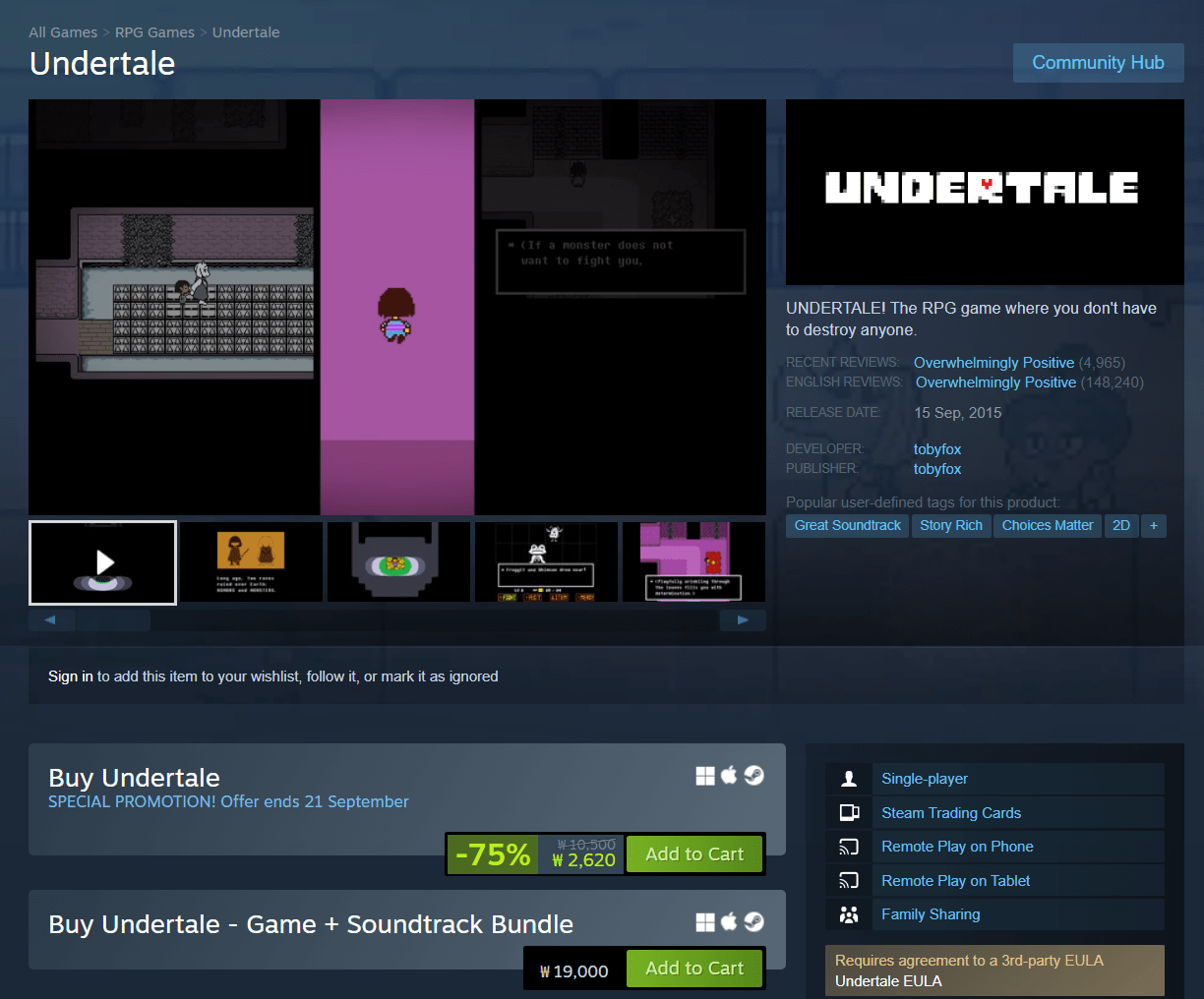Viewport: 1204px width, 999px height.
Task: Open the Great Soundtrack tag
Action: 848,525
